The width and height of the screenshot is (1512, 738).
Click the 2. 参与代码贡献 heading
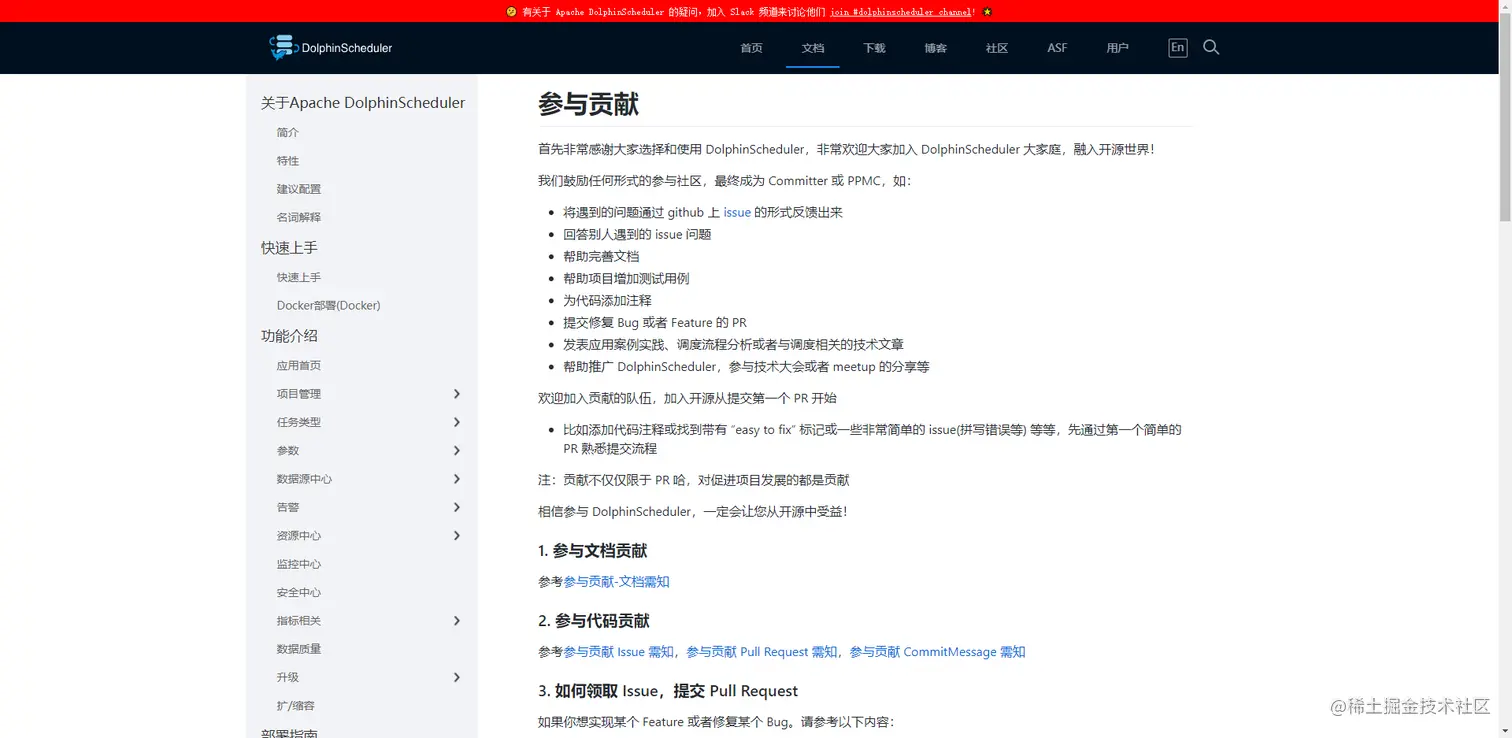pyautogui.click(x=594, y=621)
